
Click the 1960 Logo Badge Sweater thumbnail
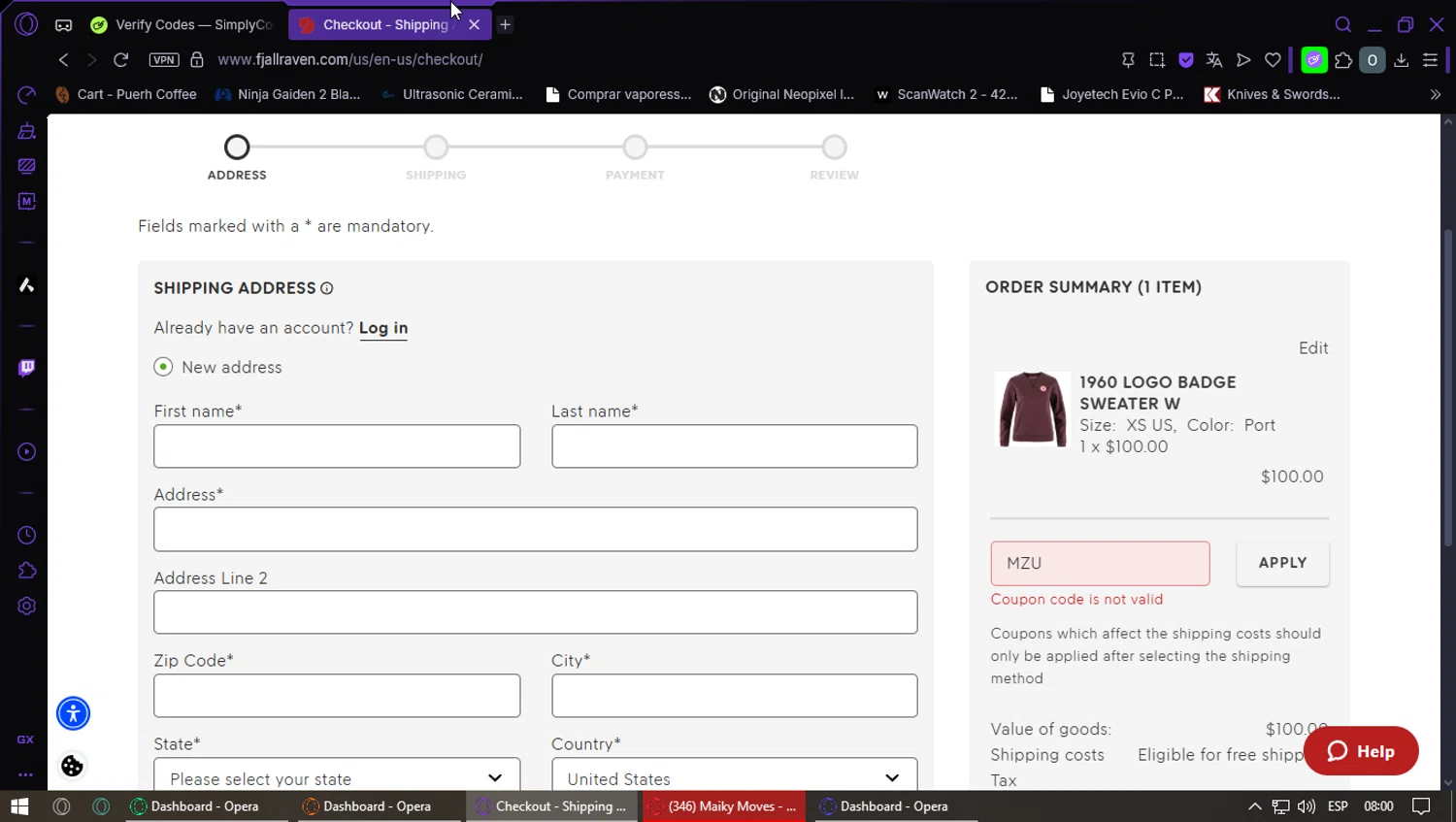1032,409
